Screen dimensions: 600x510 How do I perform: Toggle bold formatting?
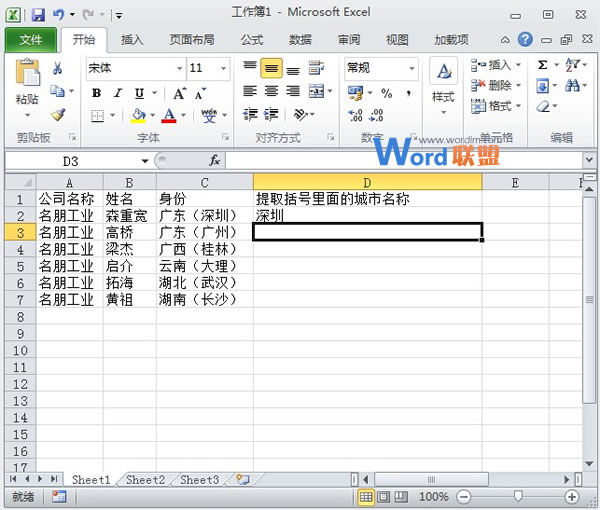click(x=97, y=93)
